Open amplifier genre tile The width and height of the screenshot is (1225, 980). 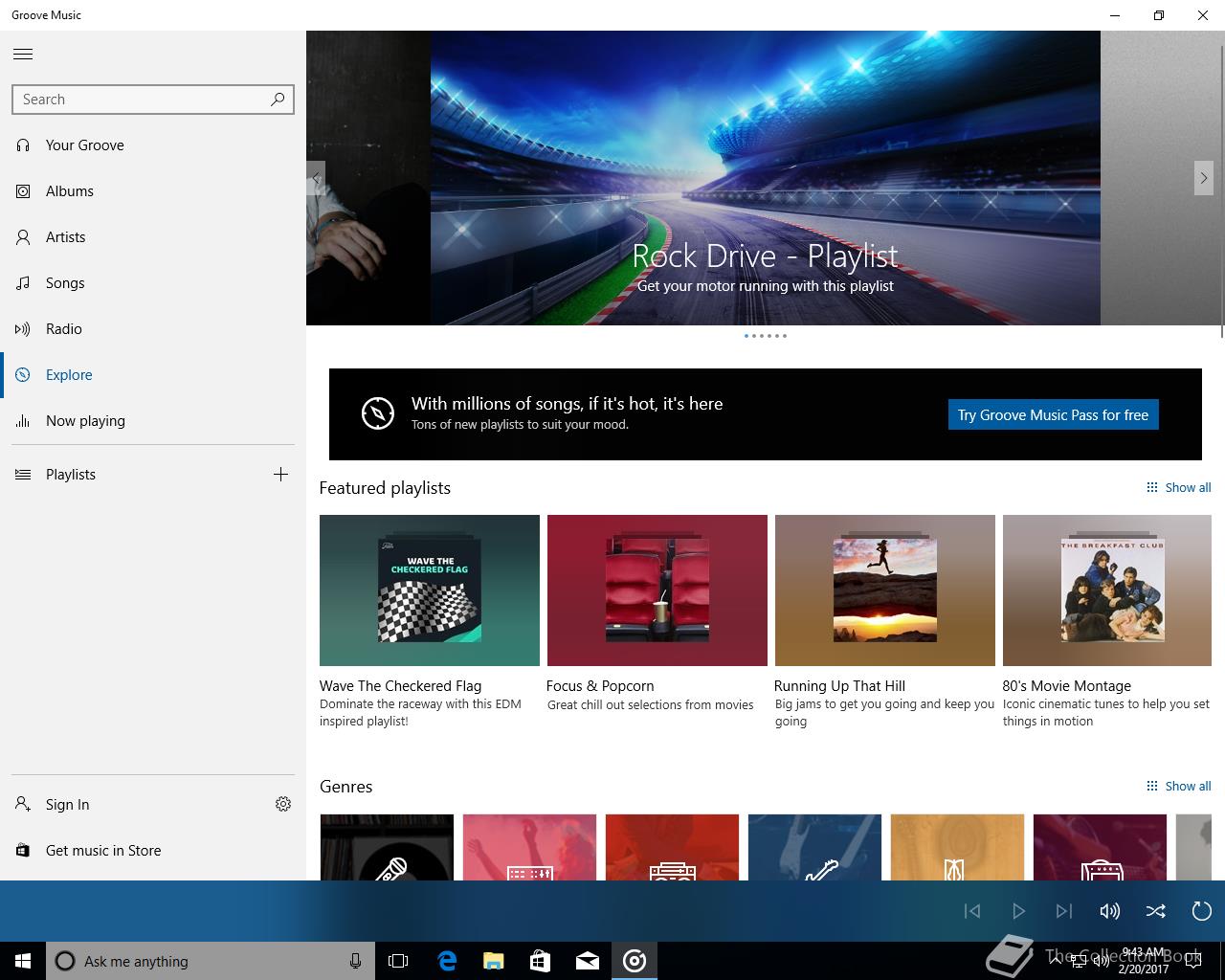coord(1100,847)
